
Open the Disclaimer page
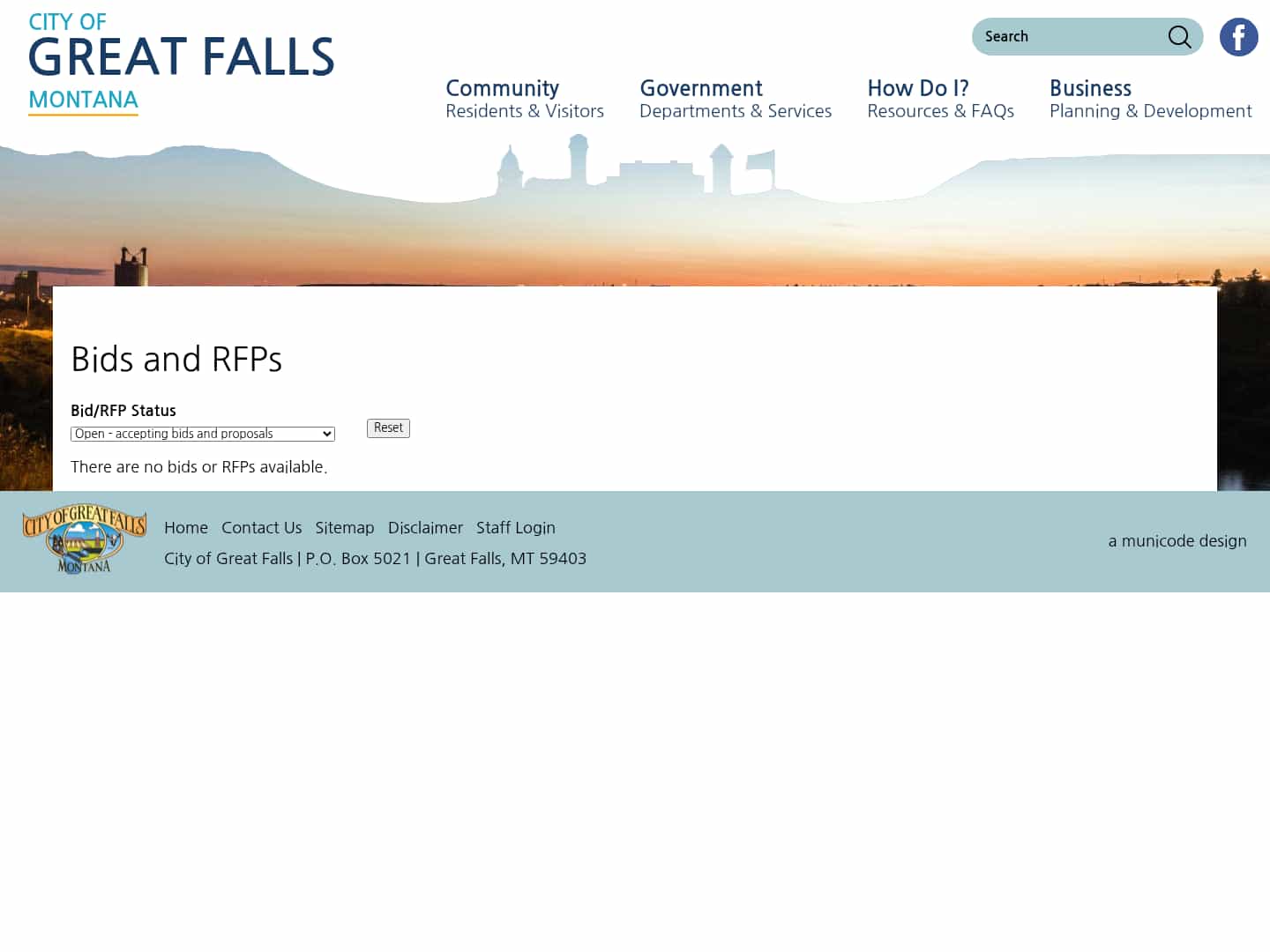point(425,527)
